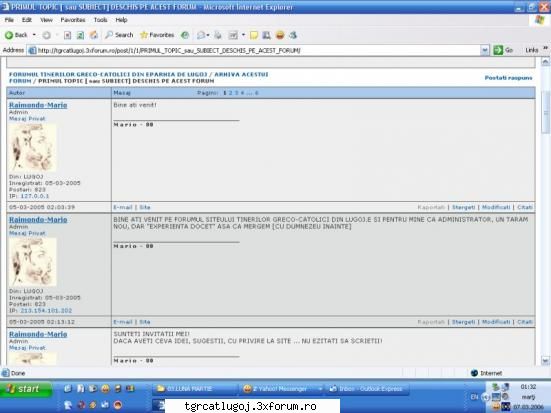Click the yellow Discuss note icon

[254, 35]
